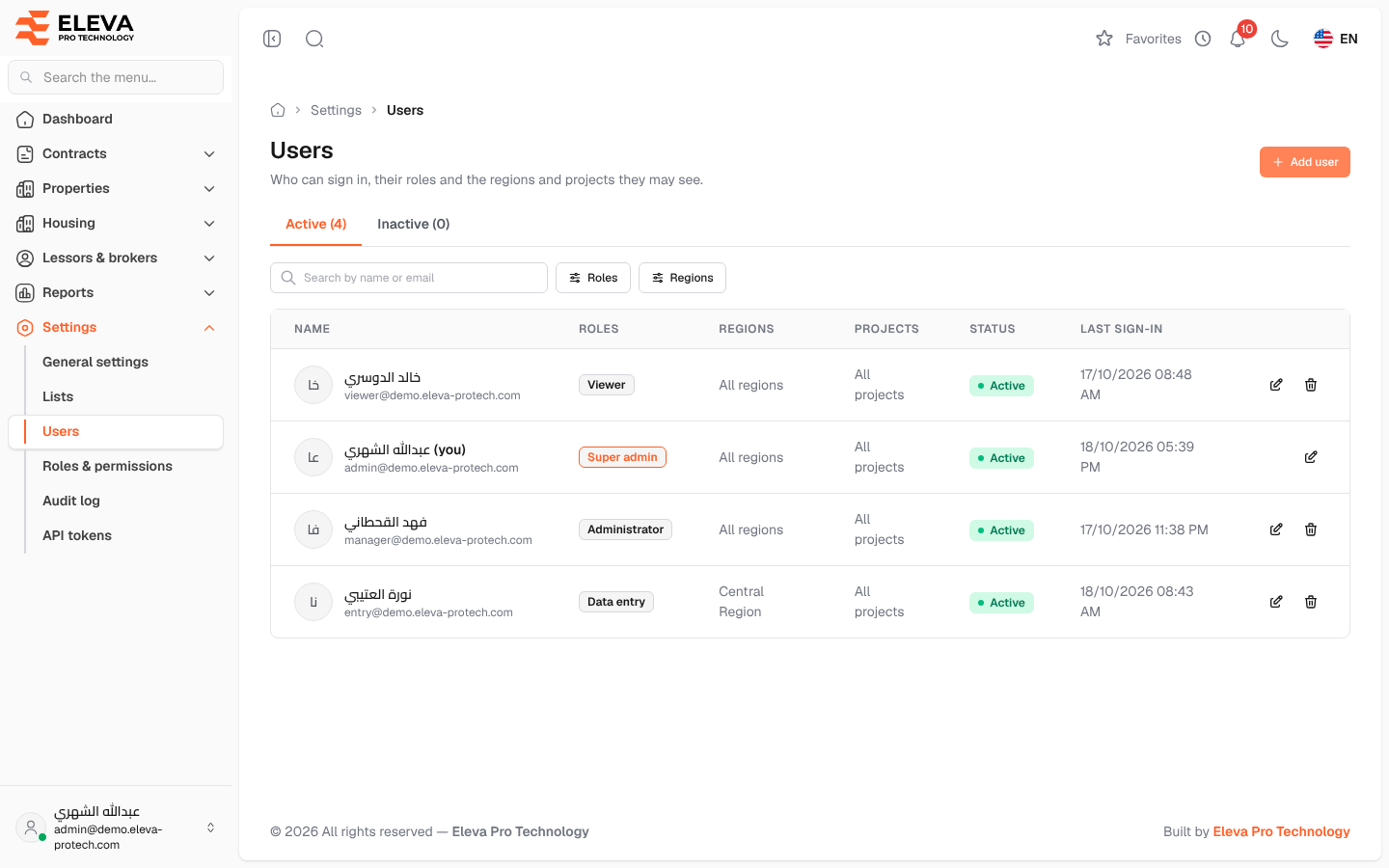Click Search by name or email field
Screen dimensions: 1389x868
click(x=409, y=278)
